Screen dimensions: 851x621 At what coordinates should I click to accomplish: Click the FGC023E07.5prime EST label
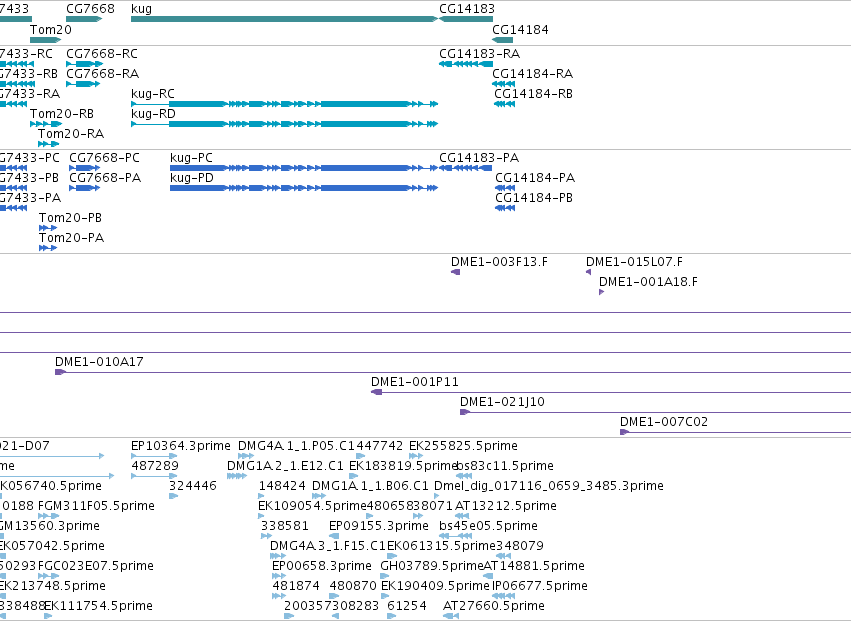[x=96, y=566]
